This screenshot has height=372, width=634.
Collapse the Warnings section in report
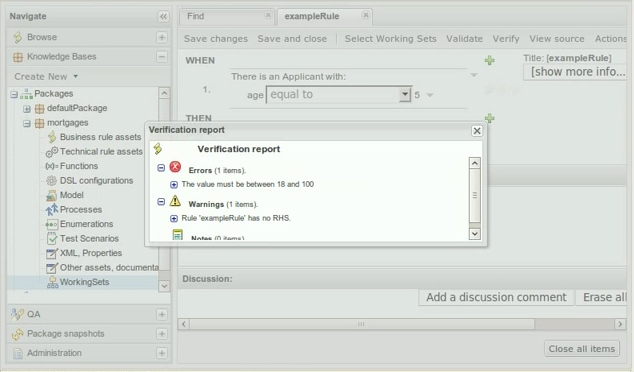[x=161, y=201]
